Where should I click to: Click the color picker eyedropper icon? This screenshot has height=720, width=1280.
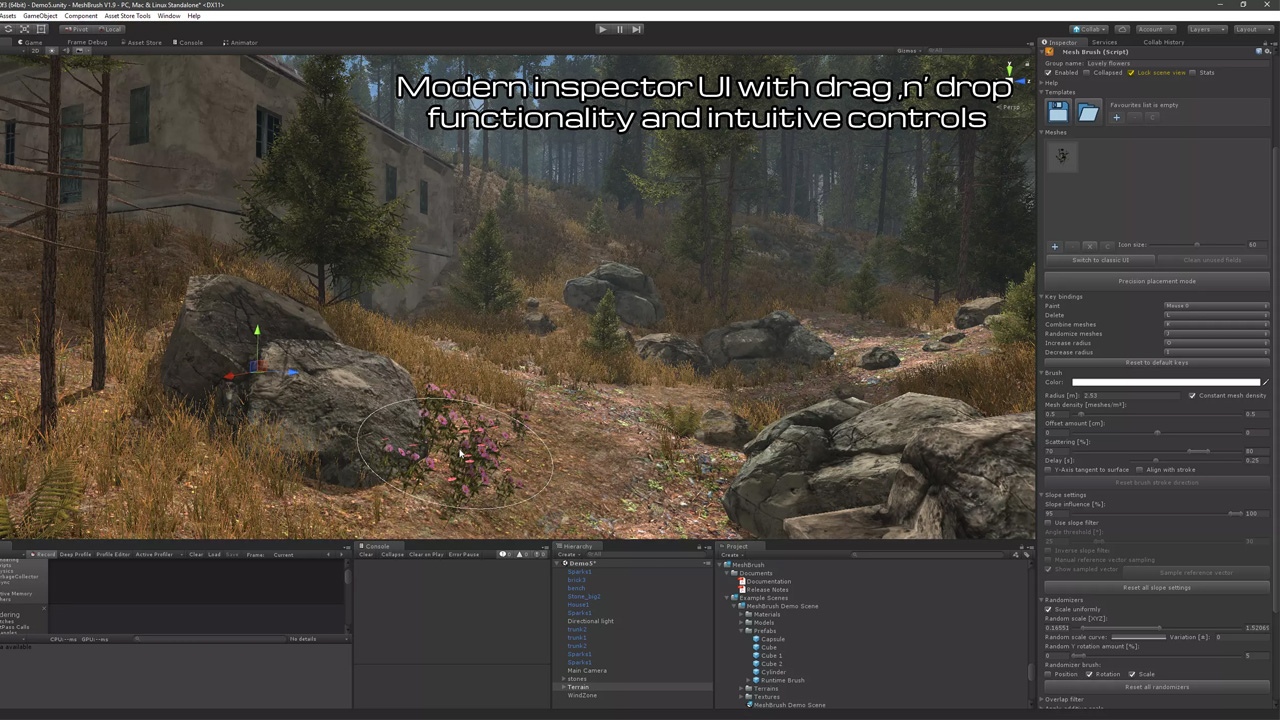pos(1265,382)
